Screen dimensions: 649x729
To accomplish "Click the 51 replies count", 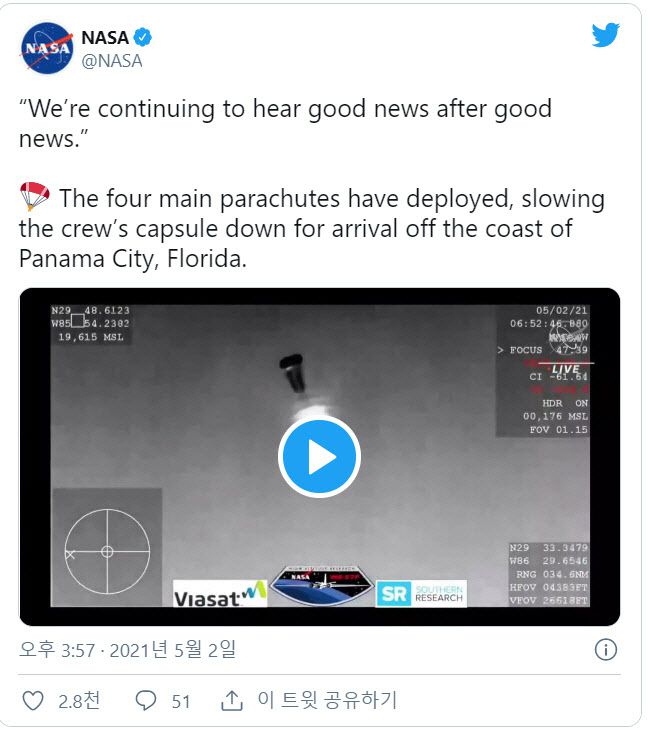I will [181, 701].
